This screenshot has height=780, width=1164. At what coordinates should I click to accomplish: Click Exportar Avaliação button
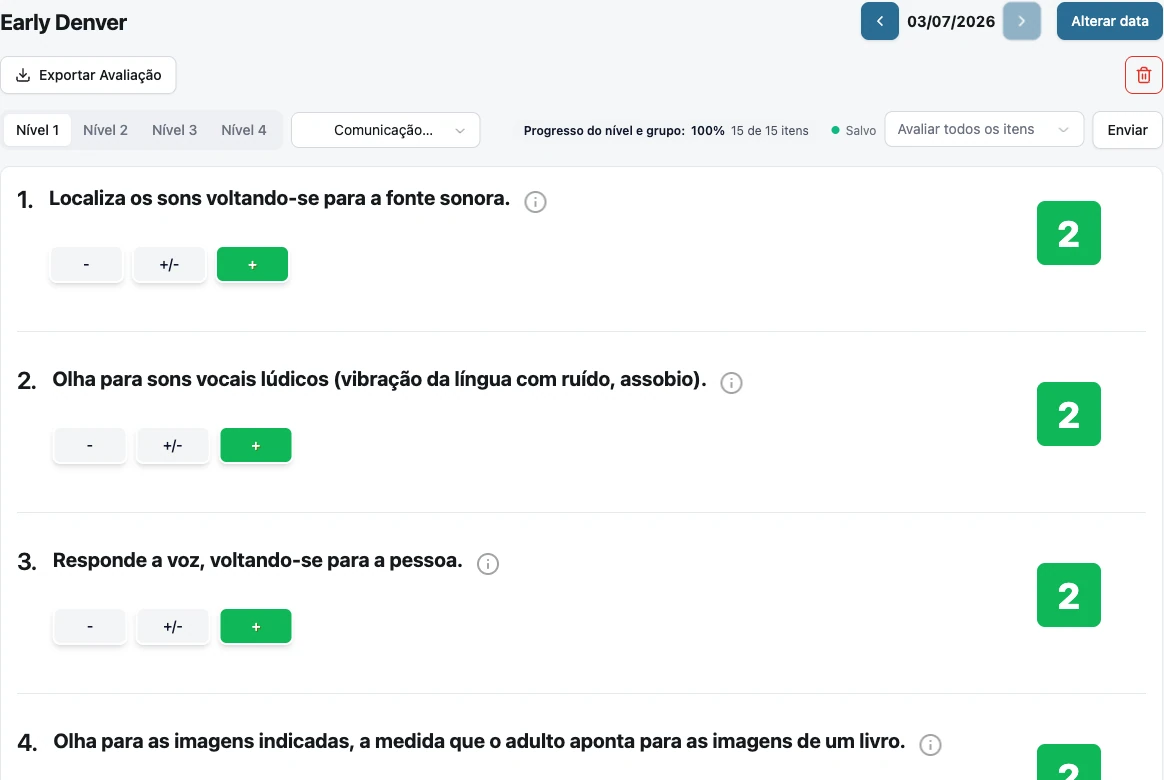[x=88, y=75]
